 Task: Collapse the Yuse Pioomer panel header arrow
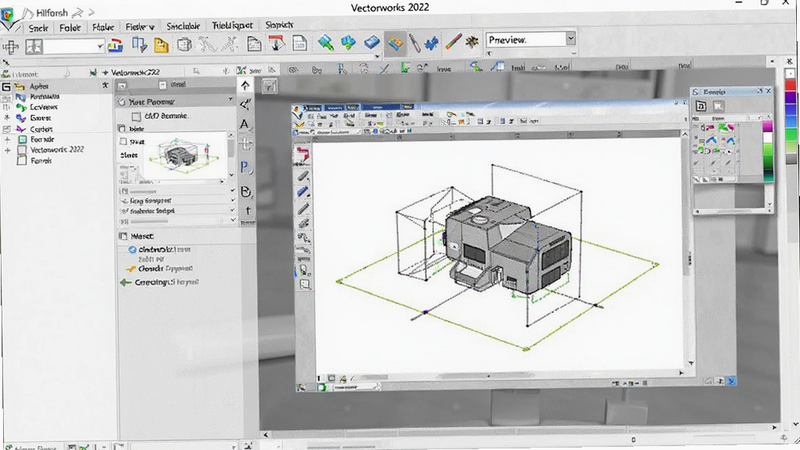click(231, 99)
